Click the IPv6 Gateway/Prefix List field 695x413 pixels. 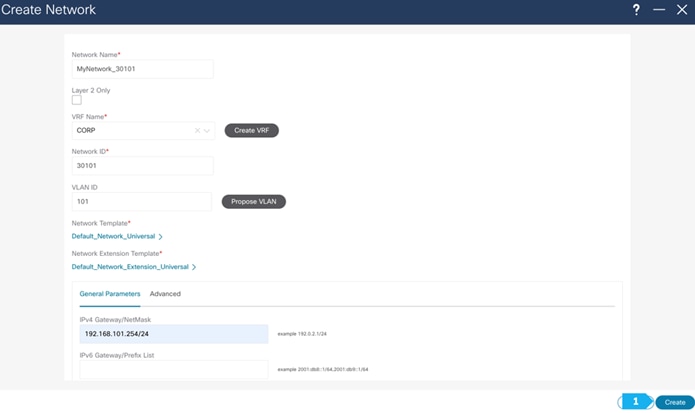[174, 369]
